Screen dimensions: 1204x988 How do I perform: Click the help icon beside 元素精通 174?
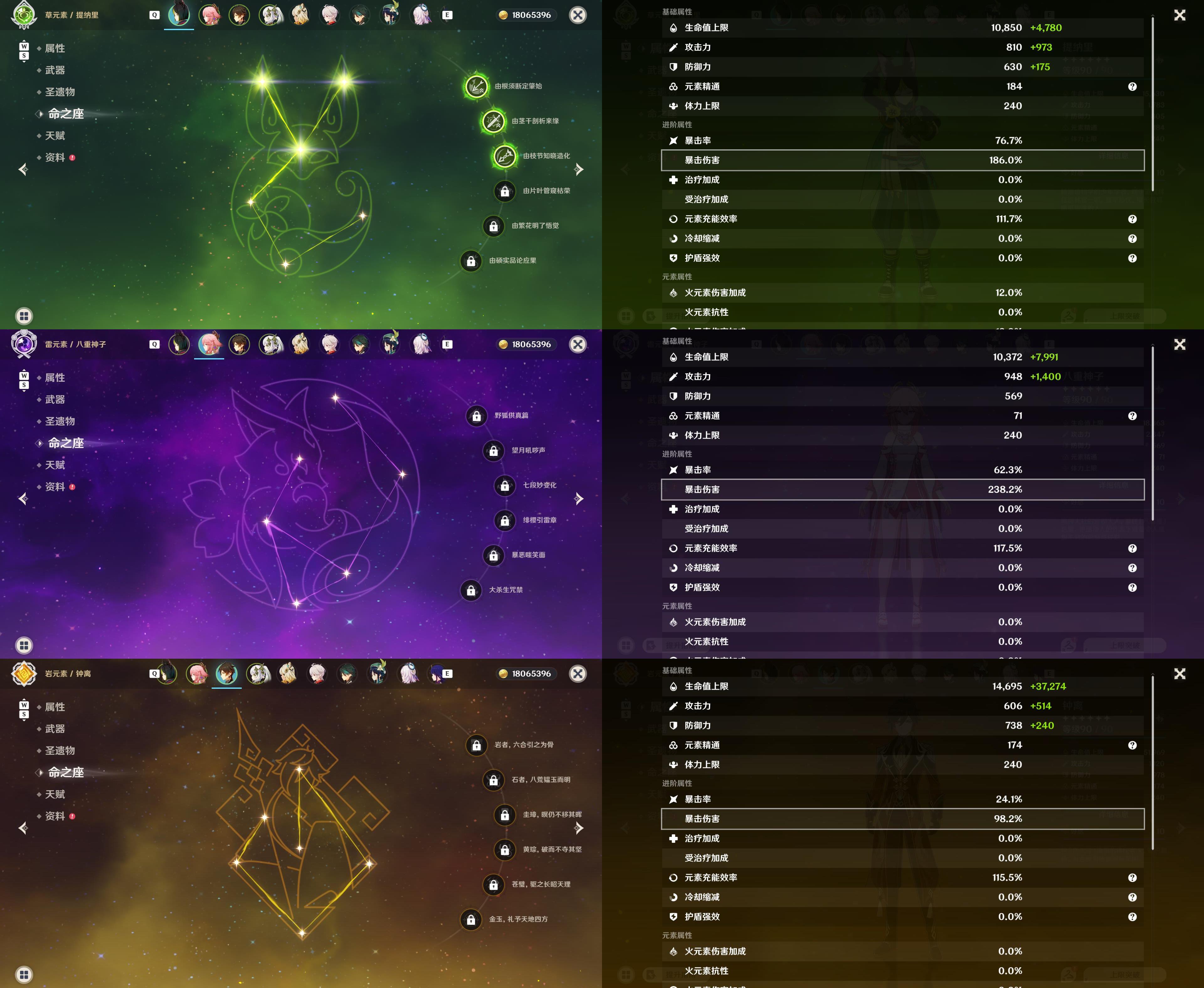1132,745
